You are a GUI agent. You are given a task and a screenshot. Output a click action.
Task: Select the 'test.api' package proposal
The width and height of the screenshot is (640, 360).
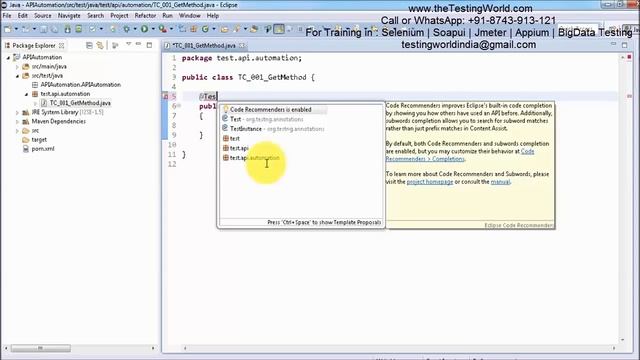(x=301, y=148)
